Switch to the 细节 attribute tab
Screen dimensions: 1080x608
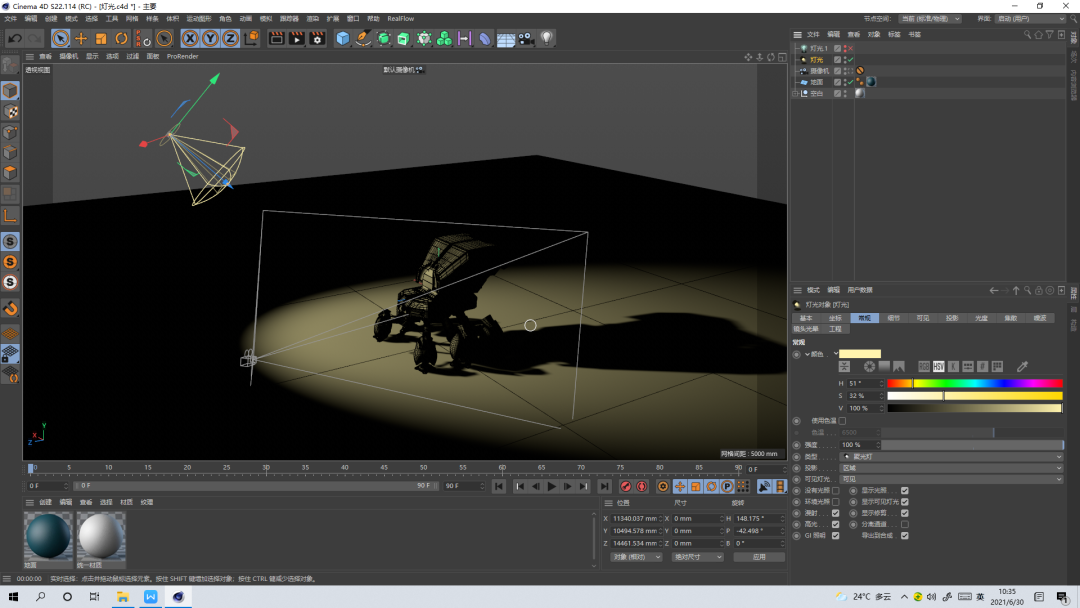[893, 318]
